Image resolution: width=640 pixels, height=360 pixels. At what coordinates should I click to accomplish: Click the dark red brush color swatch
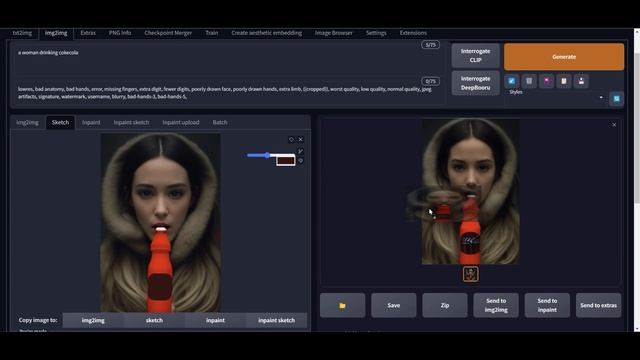pyautogui.click(x=285, y=160)
